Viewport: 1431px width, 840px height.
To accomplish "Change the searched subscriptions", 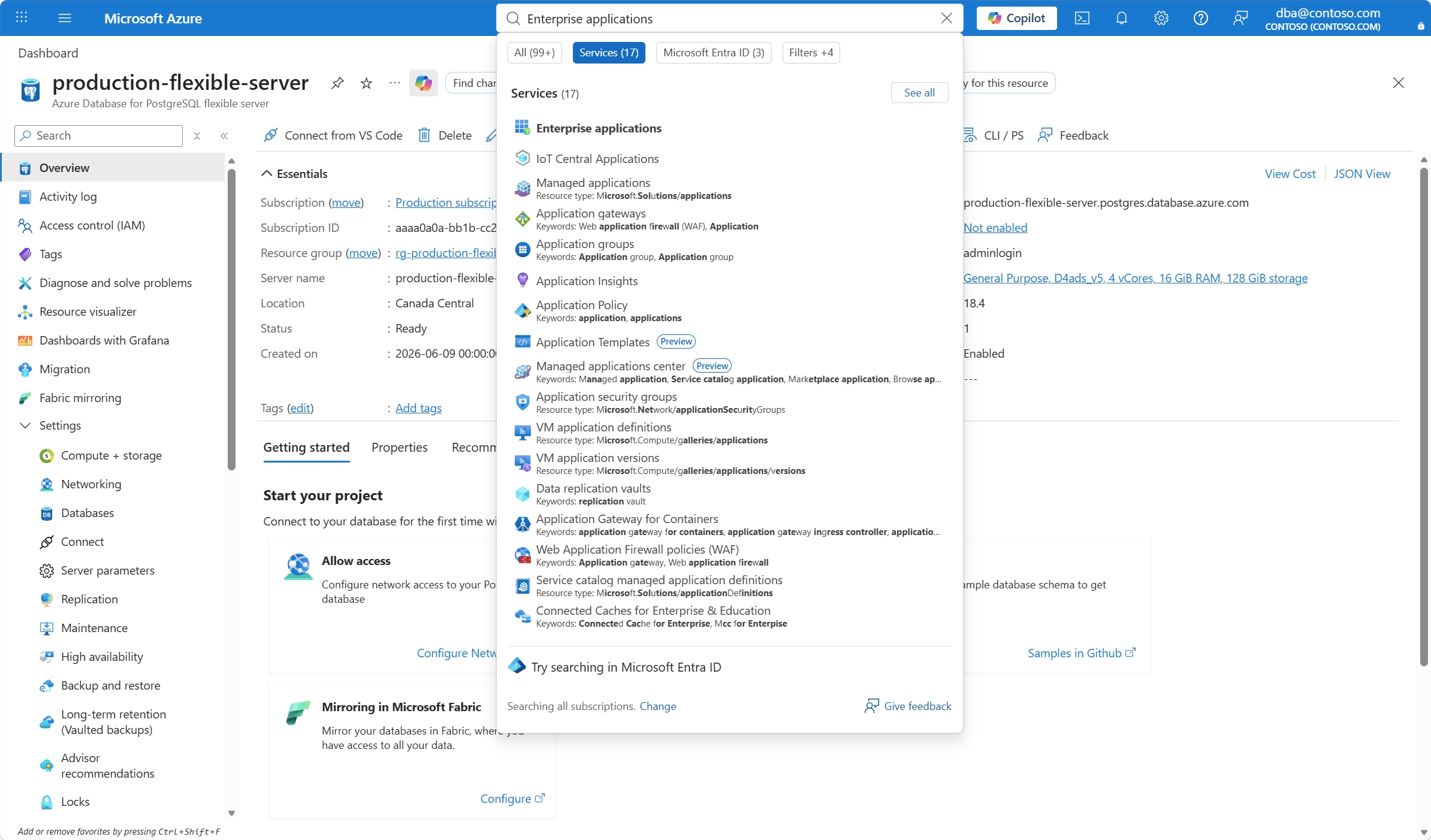I will tap(658, 706).
